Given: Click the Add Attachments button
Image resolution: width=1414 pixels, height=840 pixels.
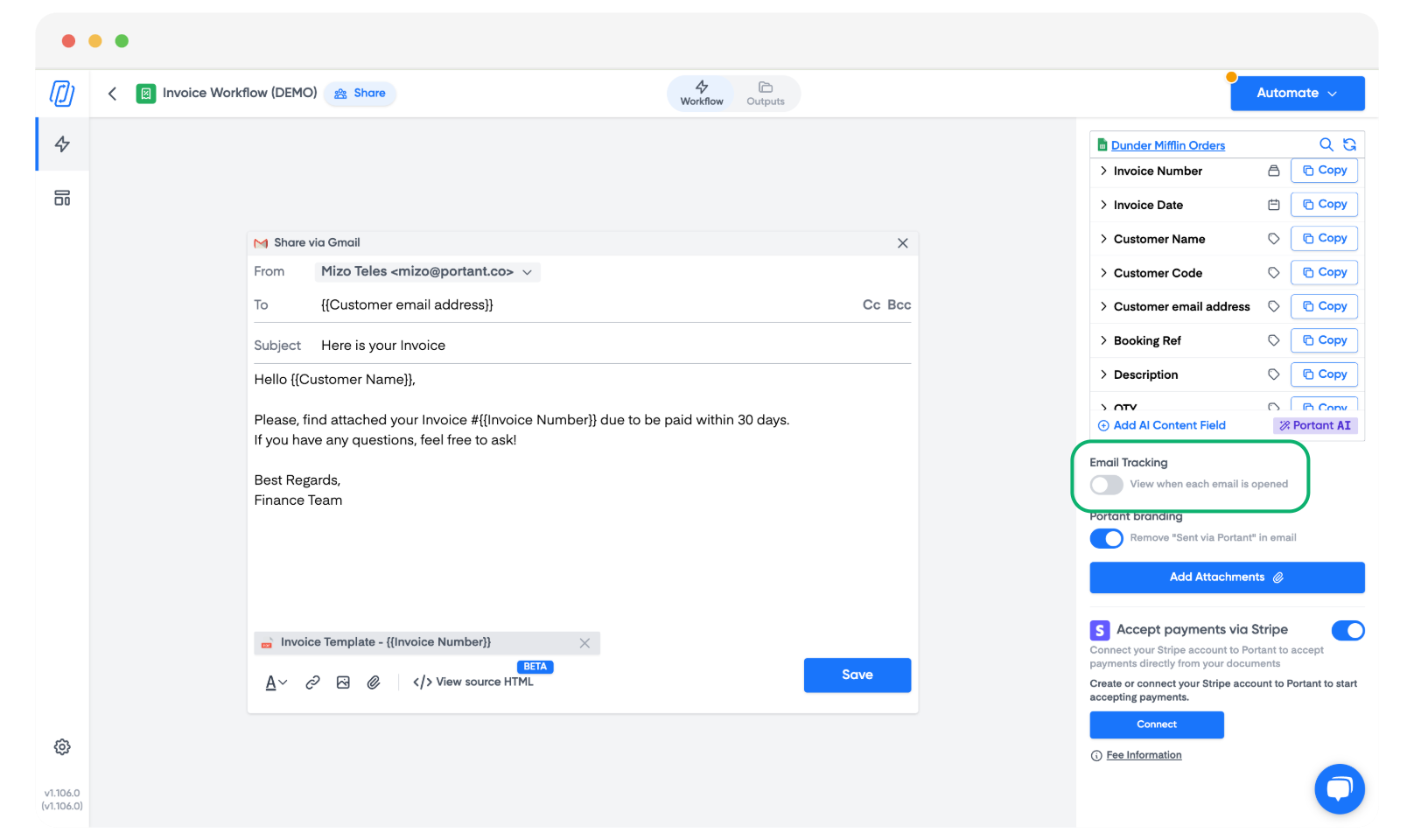Looking at the screenshot, I should [1227, 577].
